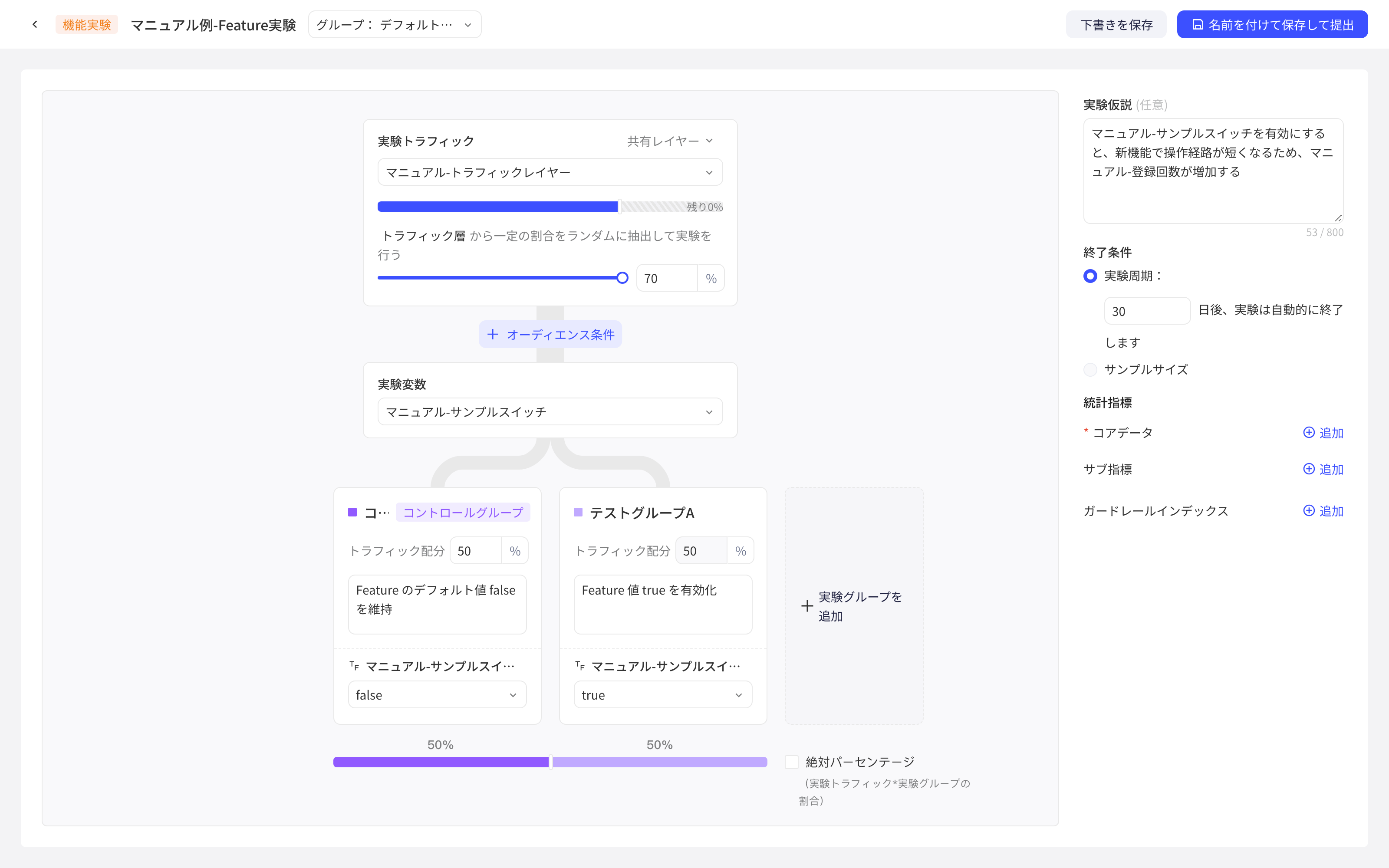Click the control group description text box
Screen dimensions: 1389x868
coord(437,605)
